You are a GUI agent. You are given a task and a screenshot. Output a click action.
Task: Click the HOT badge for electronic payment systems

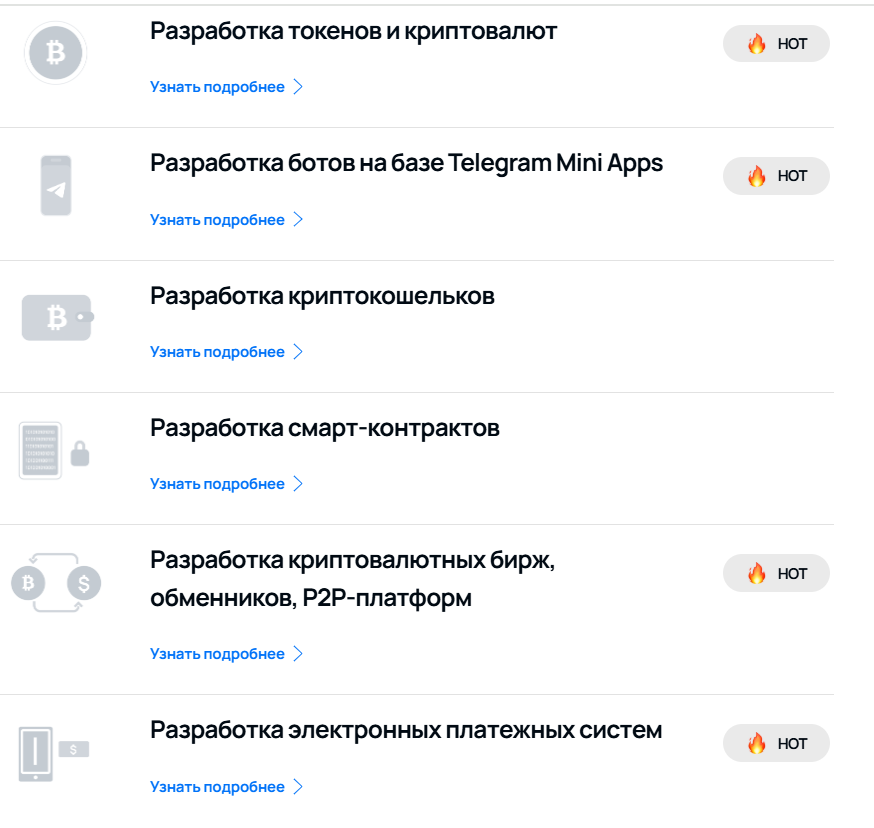pos(776,744)
